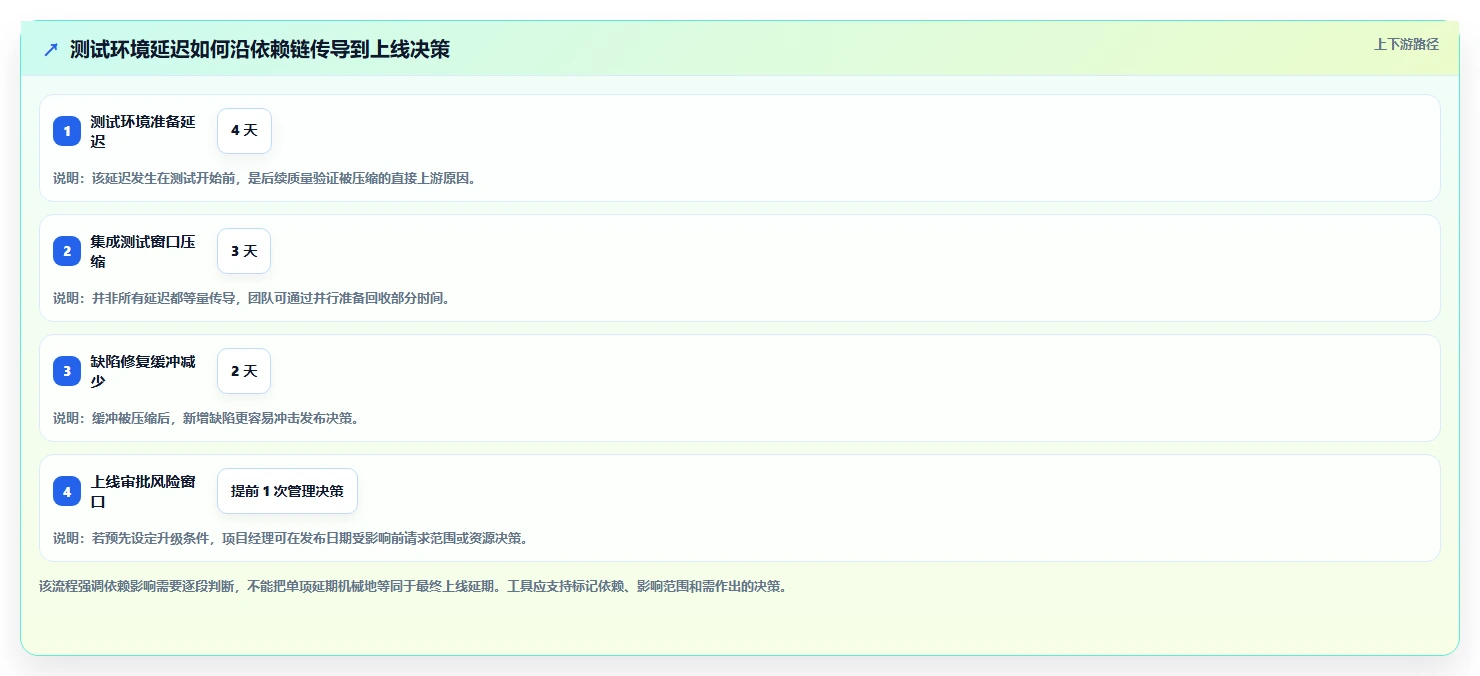Viewport: 1480px width, 676px height.
Task: Click the title "测试环境延迟如何沿依赖链传导到上线决策"
Action: click(x=260, y=49)
